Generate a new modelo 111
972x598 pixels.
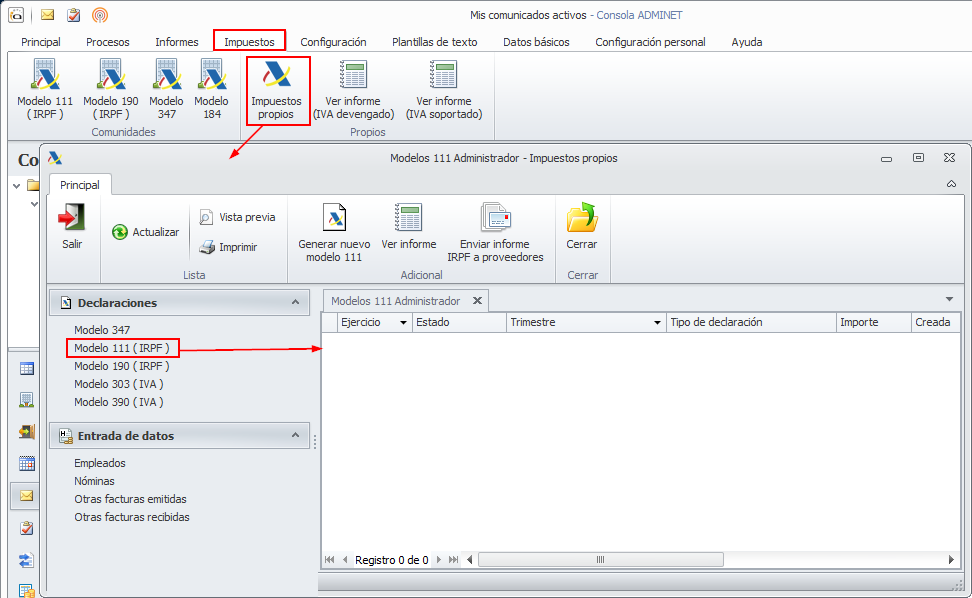334,232
